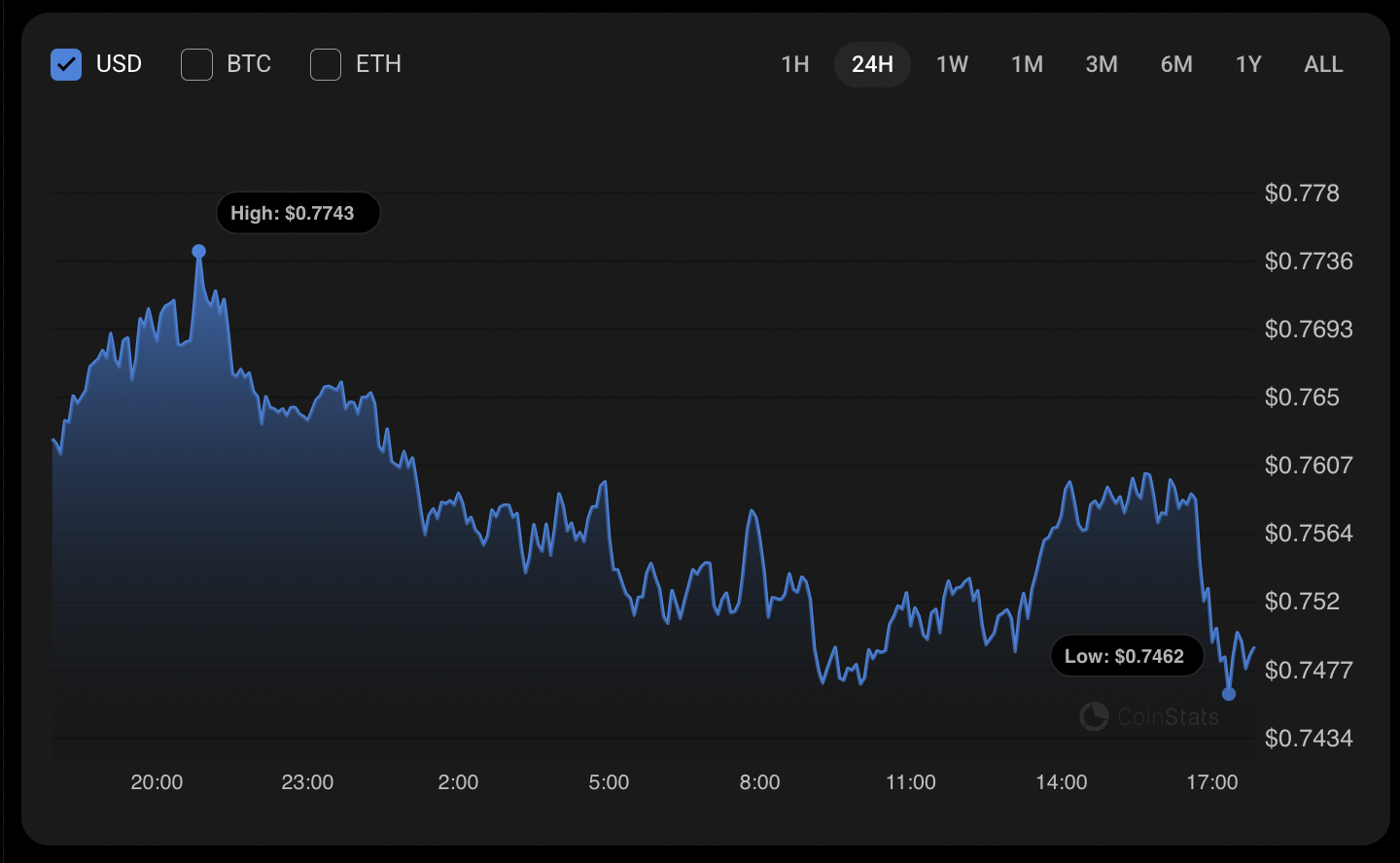Click the CoinStats watermark text

[x=1168, y=717]
